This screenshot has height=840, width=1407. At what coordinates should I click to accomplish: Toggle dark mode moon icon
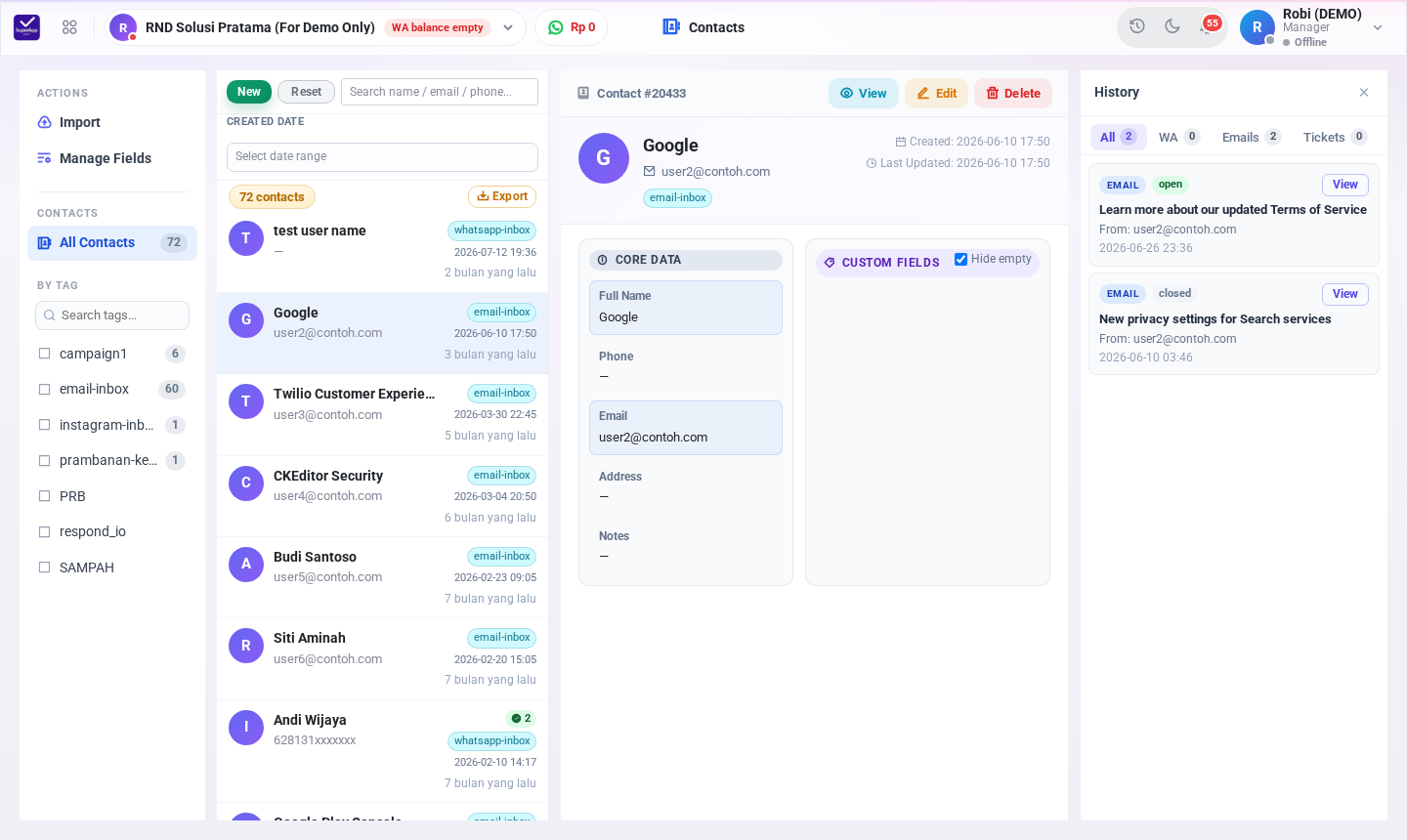coord(1172,26)
